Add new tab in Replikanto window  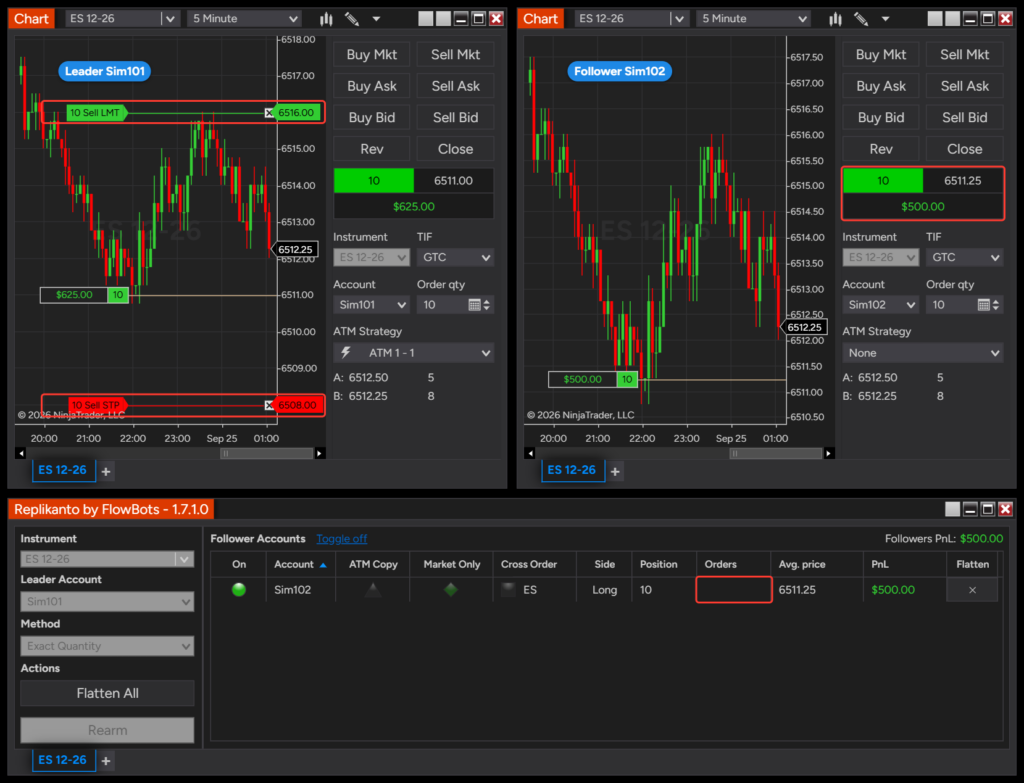[x=106, y=761]
